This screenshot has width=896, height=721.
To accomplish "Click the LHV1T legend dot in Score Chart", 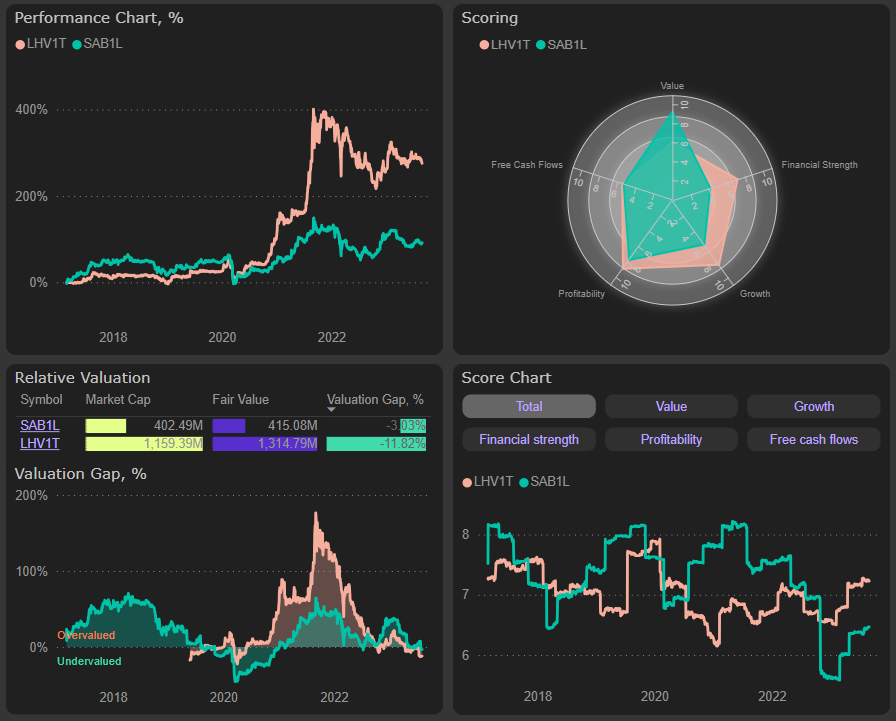I will [467, 482].
